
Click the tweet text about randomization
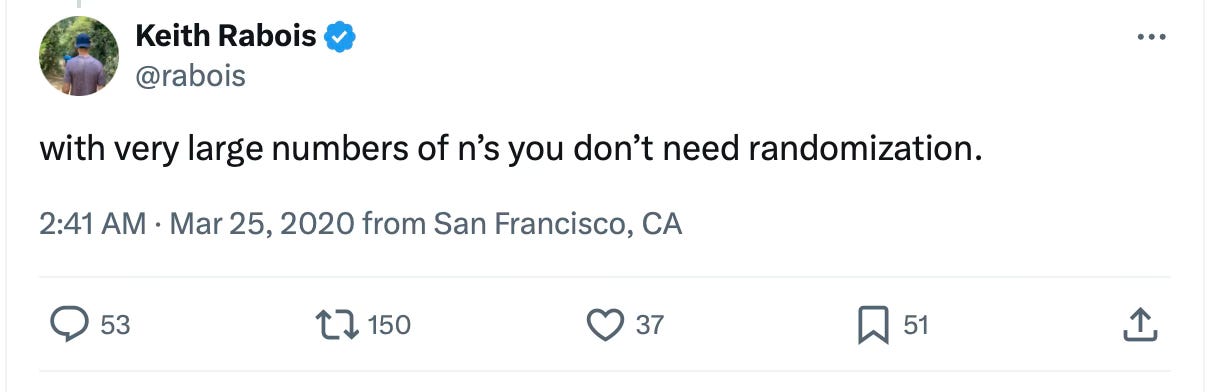point(511,152)
